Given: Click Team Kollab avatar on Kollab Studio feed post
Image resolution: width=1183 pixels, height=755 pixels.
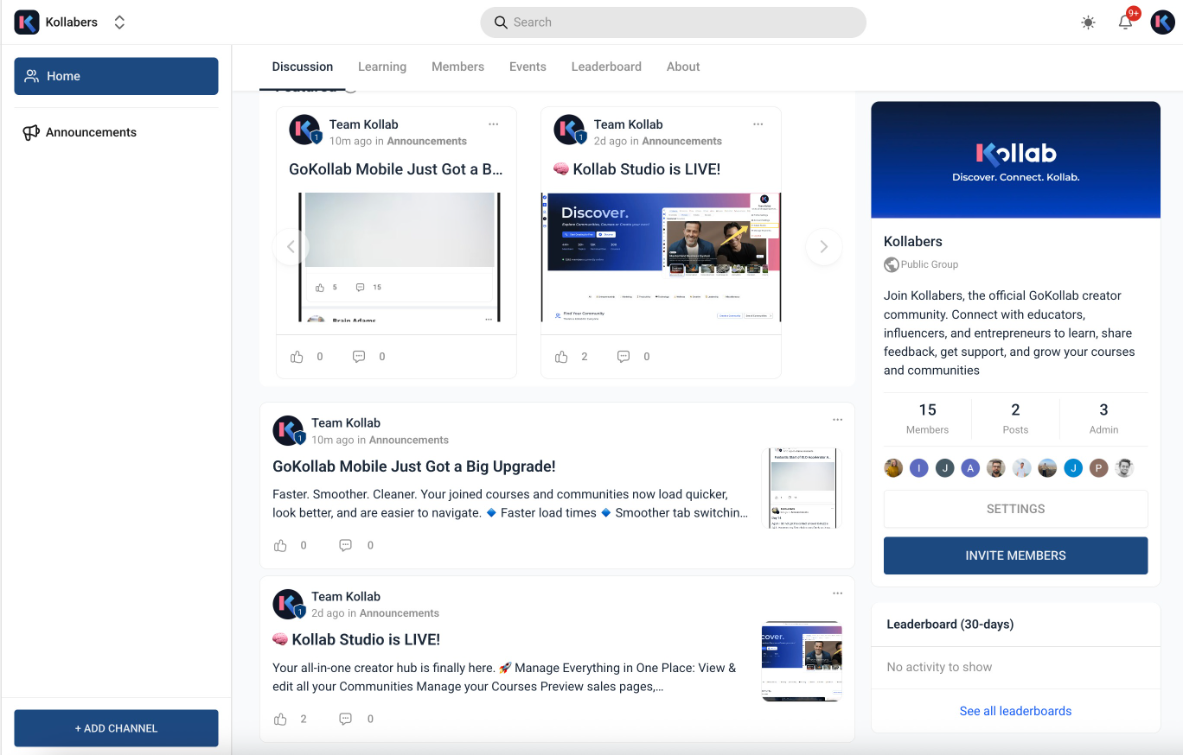Looking at the screenshot, I should point(288,604).
